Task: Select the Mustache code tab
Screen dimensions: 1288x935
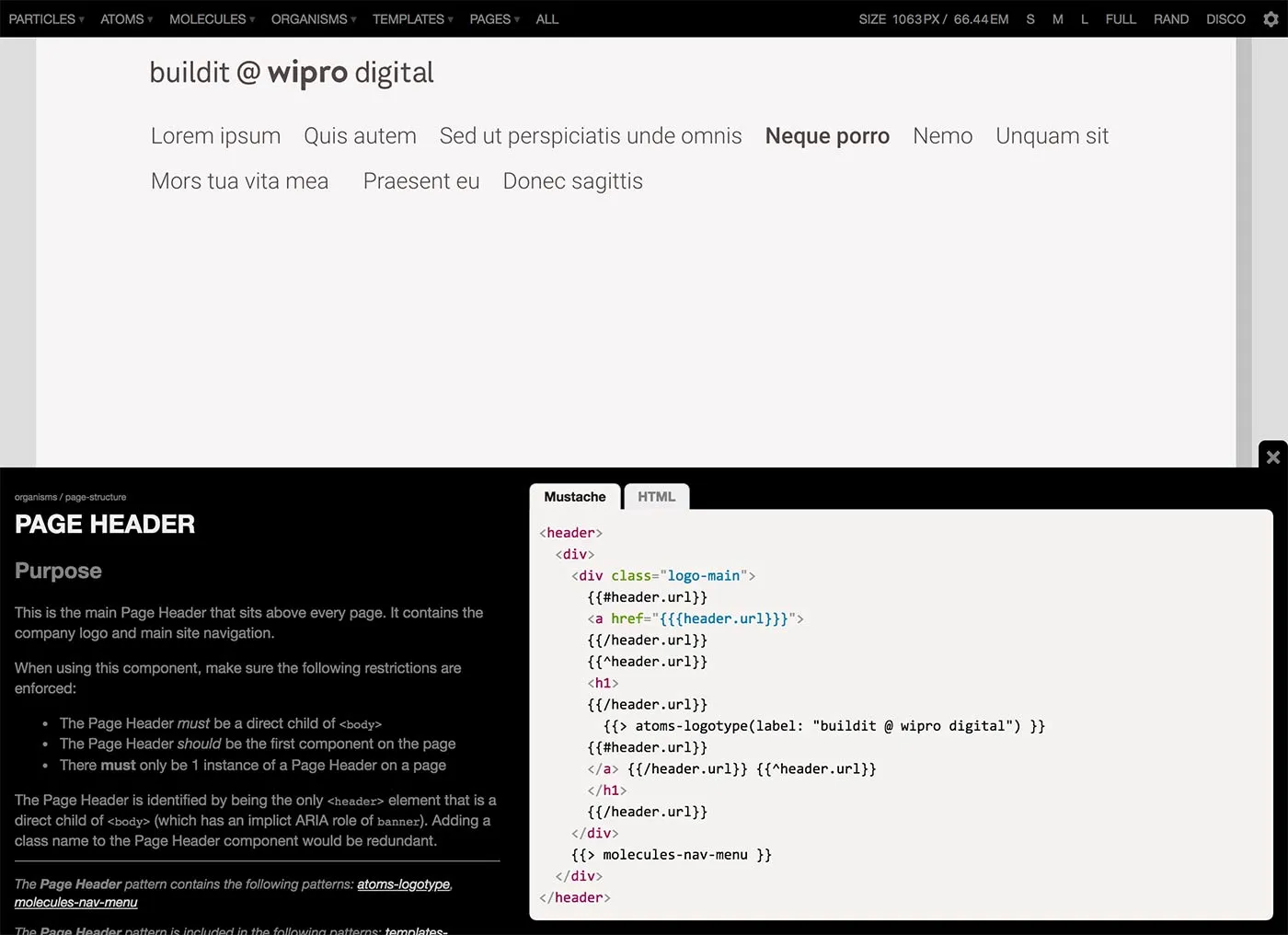Action: click(x=574, y=496)
